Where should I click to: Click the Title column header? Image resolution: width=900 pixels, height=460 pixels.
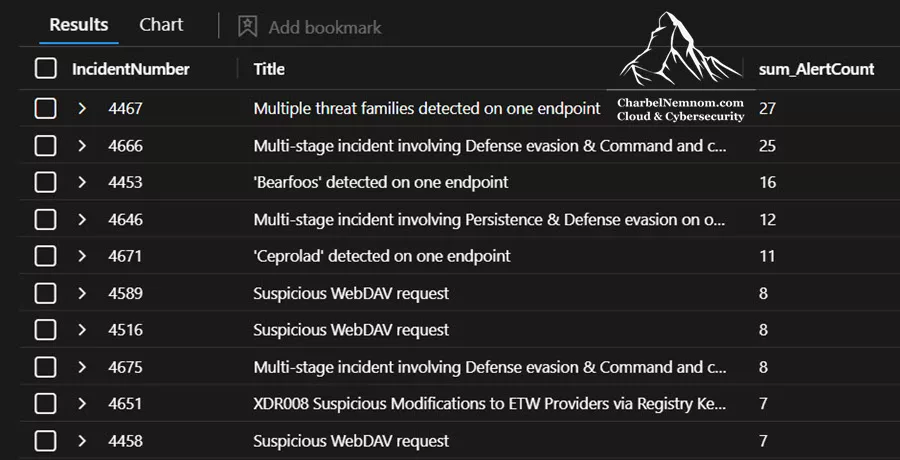(269, 69)
